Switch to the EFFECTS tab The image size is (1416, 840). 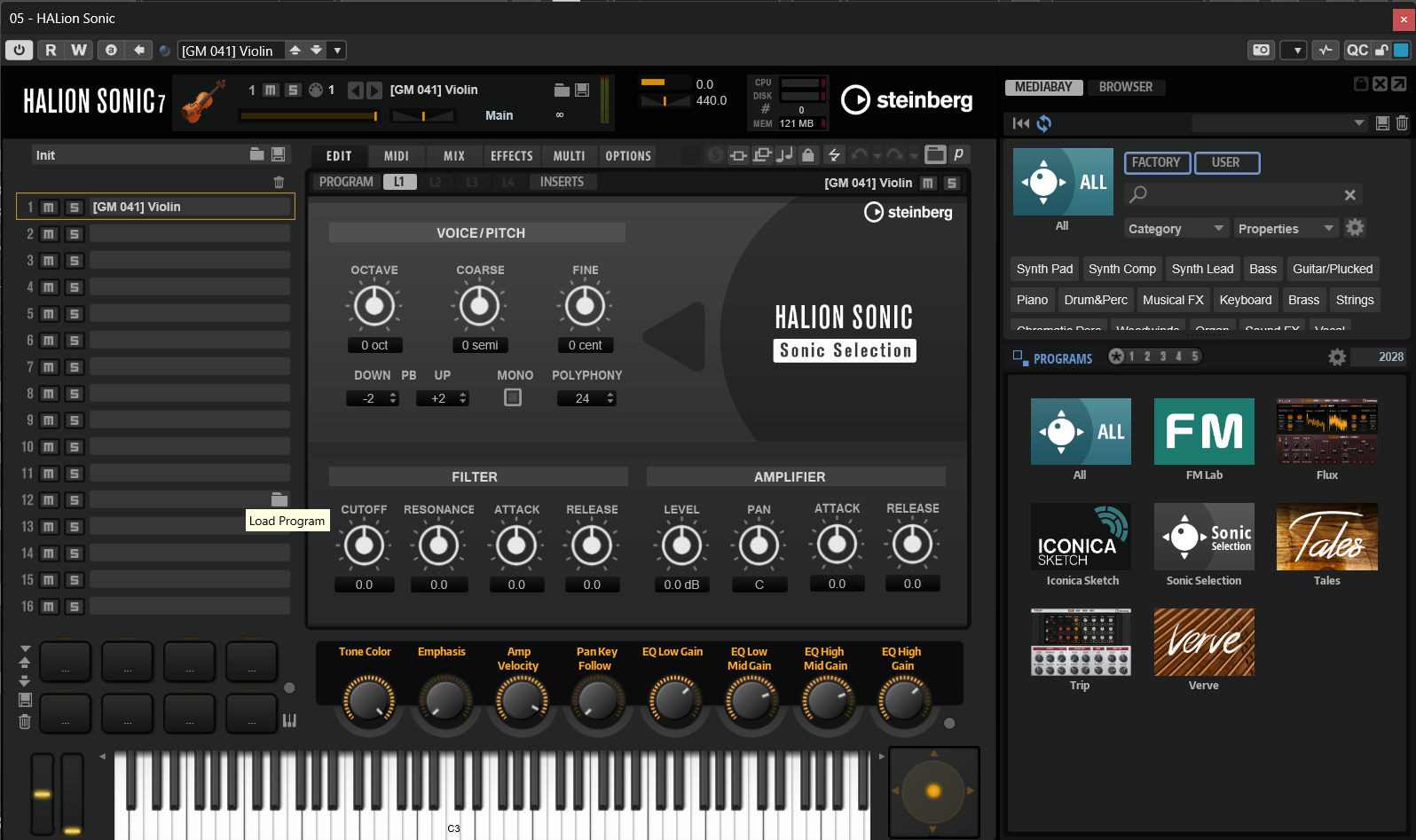coord(511,156)
